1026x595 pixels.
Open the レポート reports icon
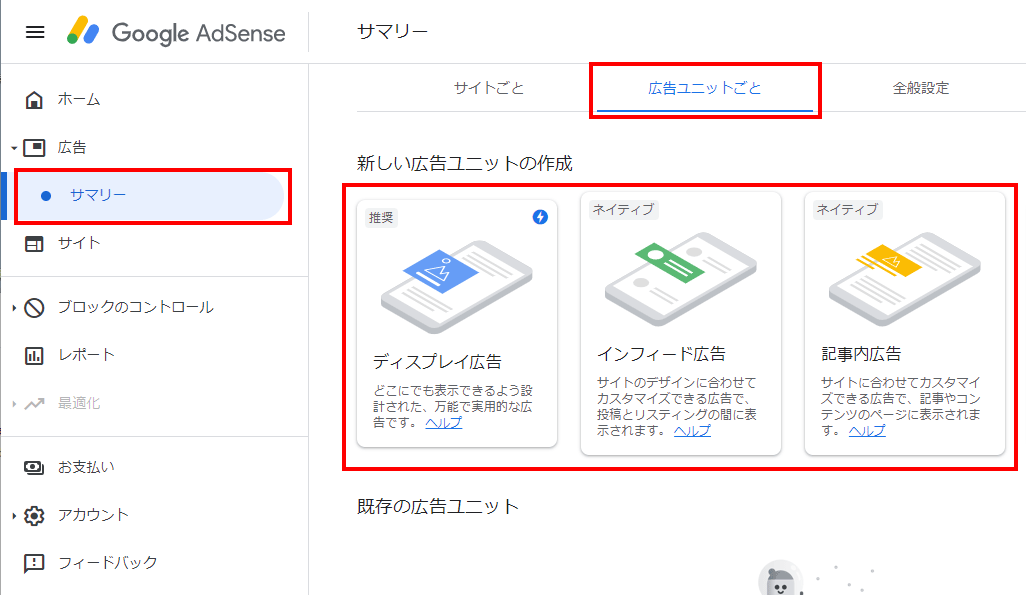click(x=34, y=355)
